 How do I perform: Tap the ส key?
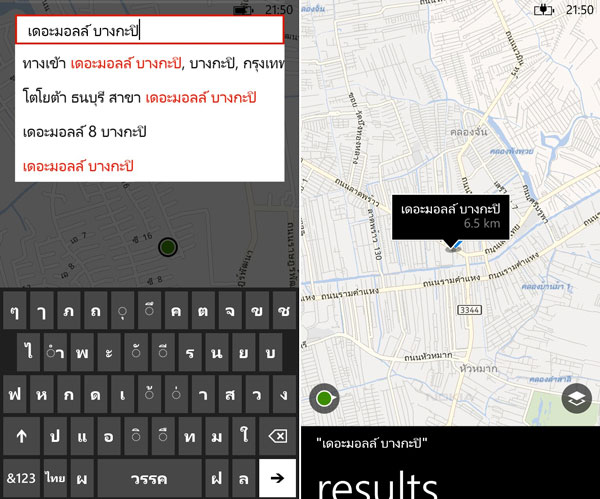tap(230, 394)
